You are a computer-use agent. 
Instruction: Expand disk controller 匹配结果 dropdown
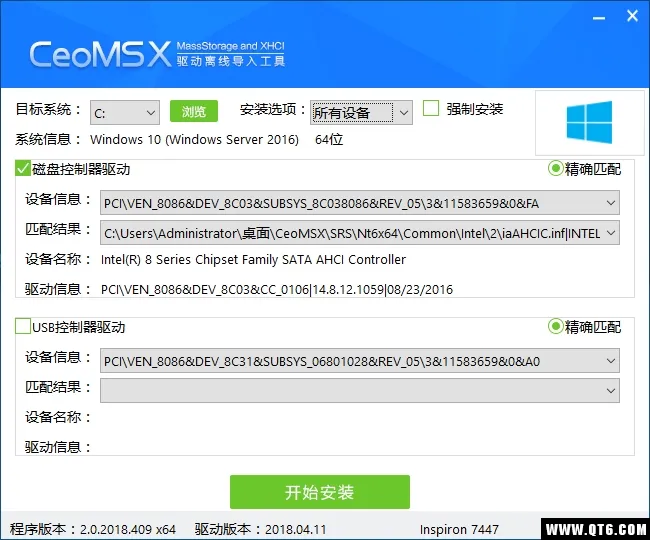[360, 233]
